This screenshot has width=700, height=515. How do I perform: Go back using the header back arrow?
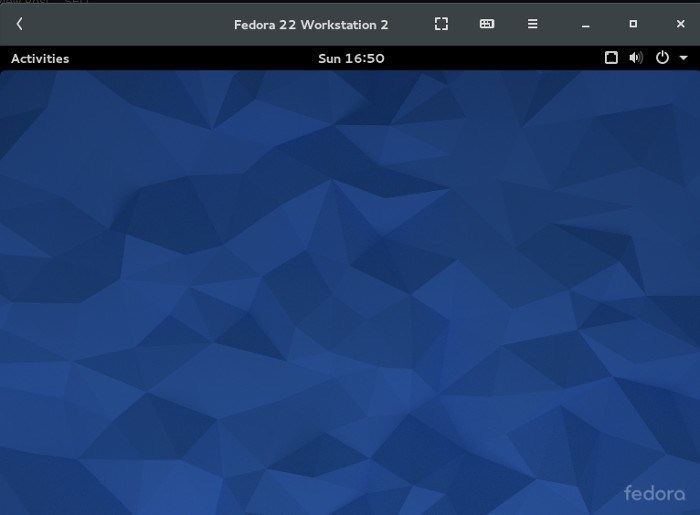pyautogui.click(x=19, y=24)
